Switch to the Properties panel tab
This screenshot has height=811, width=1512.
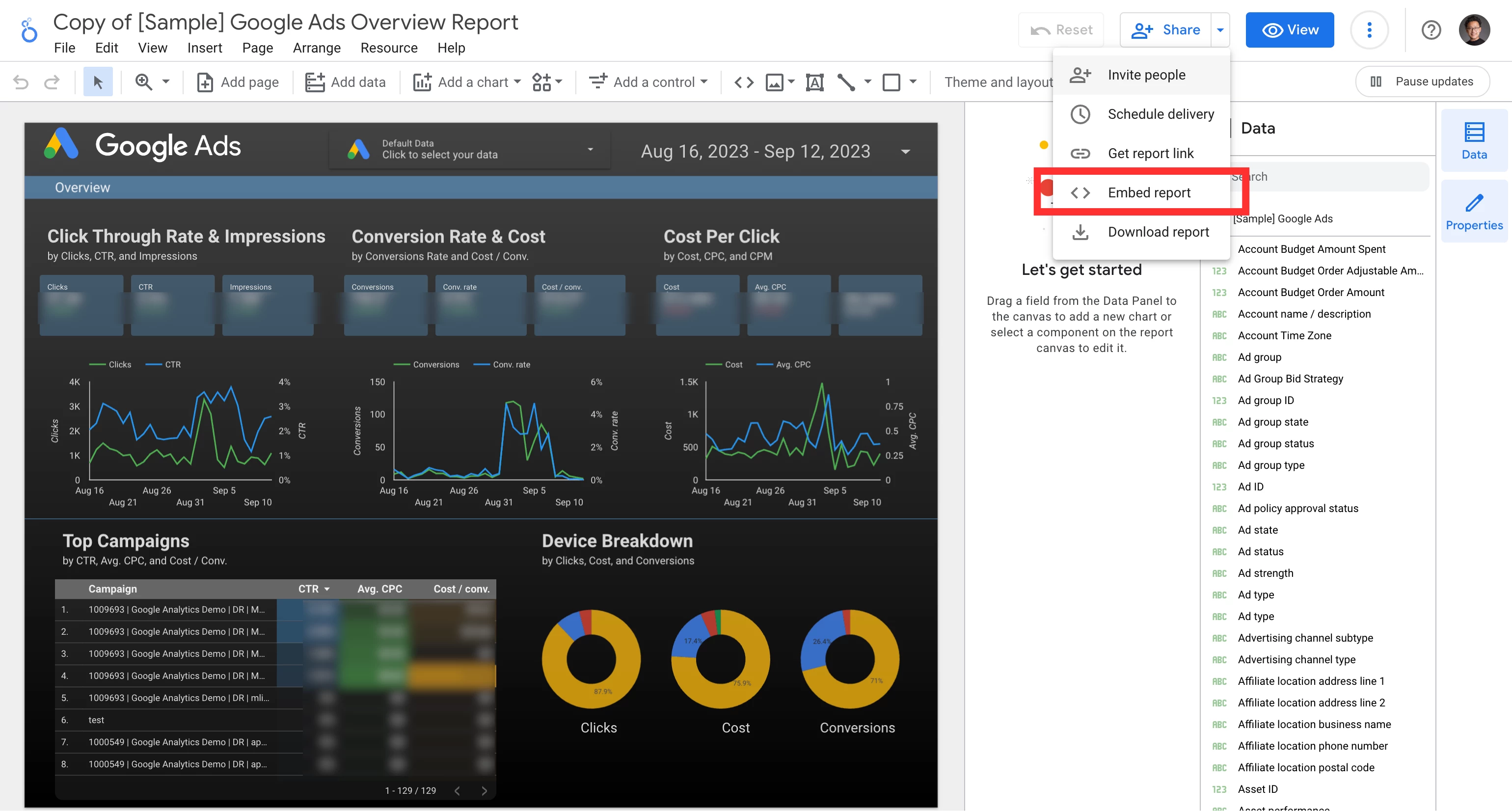click(1473, 213)
